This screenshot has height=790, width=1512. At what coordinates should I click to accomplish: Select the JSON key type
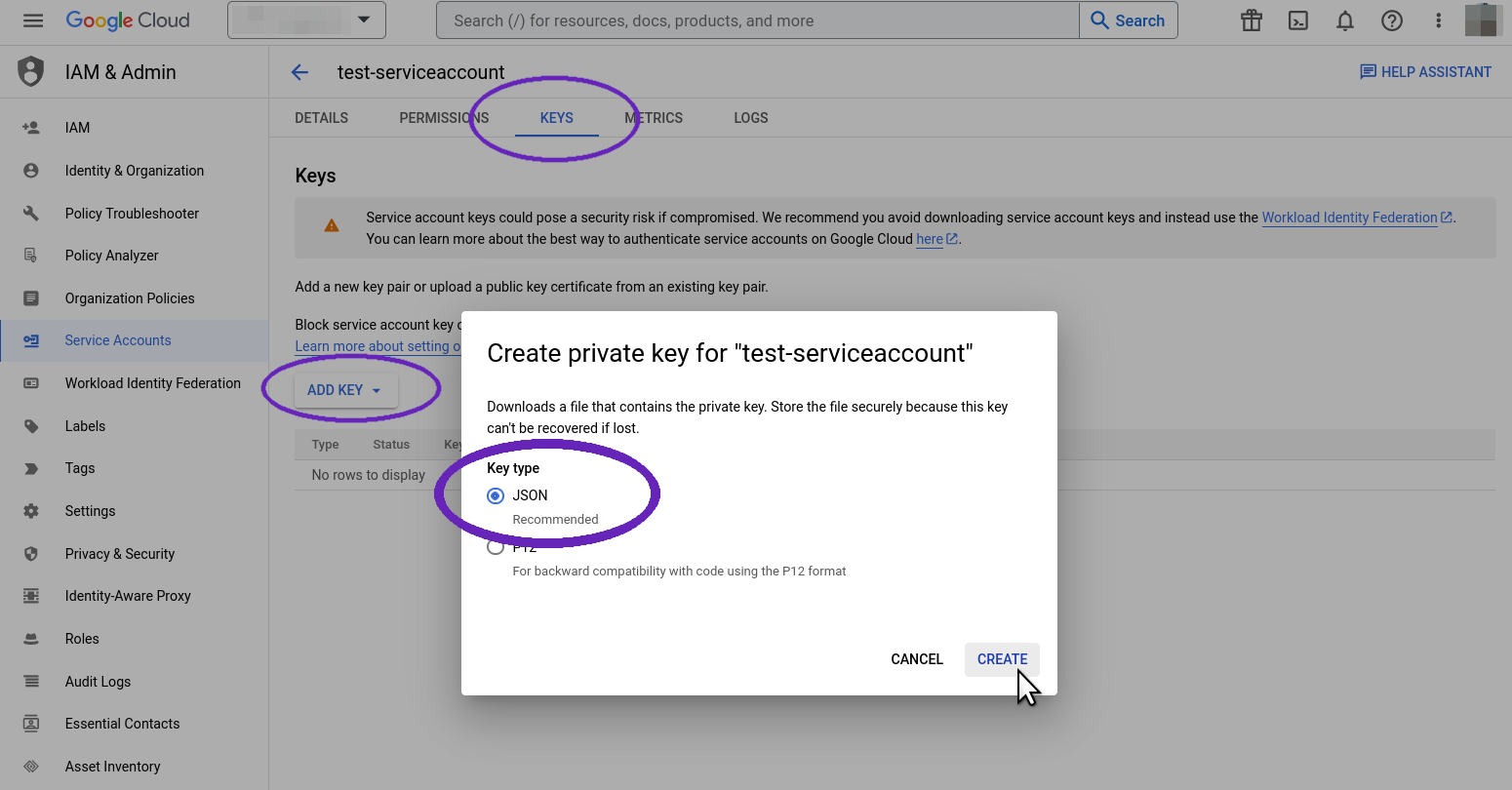pos(495,495)
